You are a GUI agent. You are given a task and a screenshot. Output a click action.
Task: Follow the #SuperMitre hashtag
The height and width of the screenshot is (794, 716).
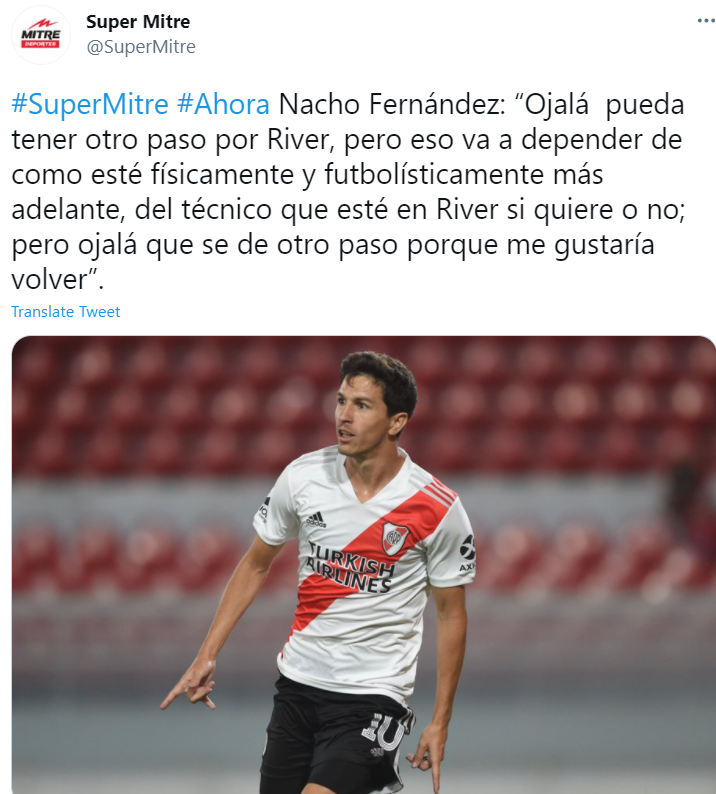click(90, 104)
